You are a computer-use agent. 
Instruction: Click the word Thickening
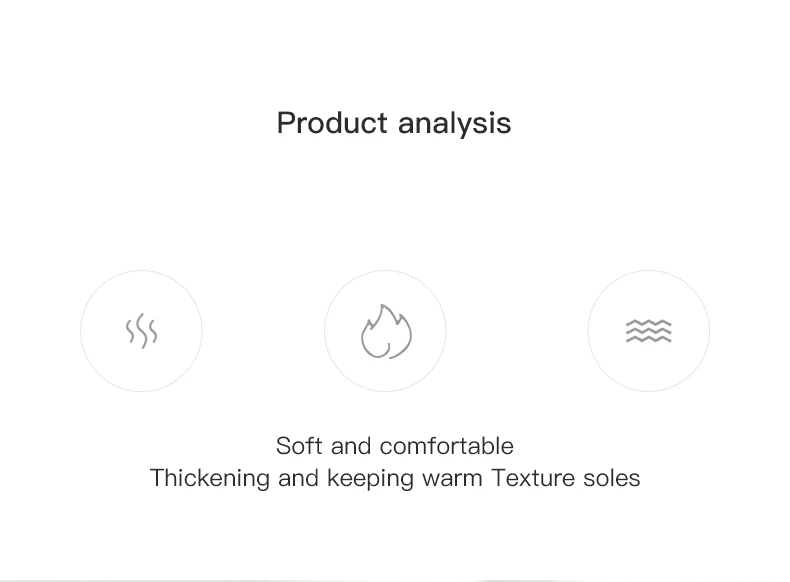(210, 479)
